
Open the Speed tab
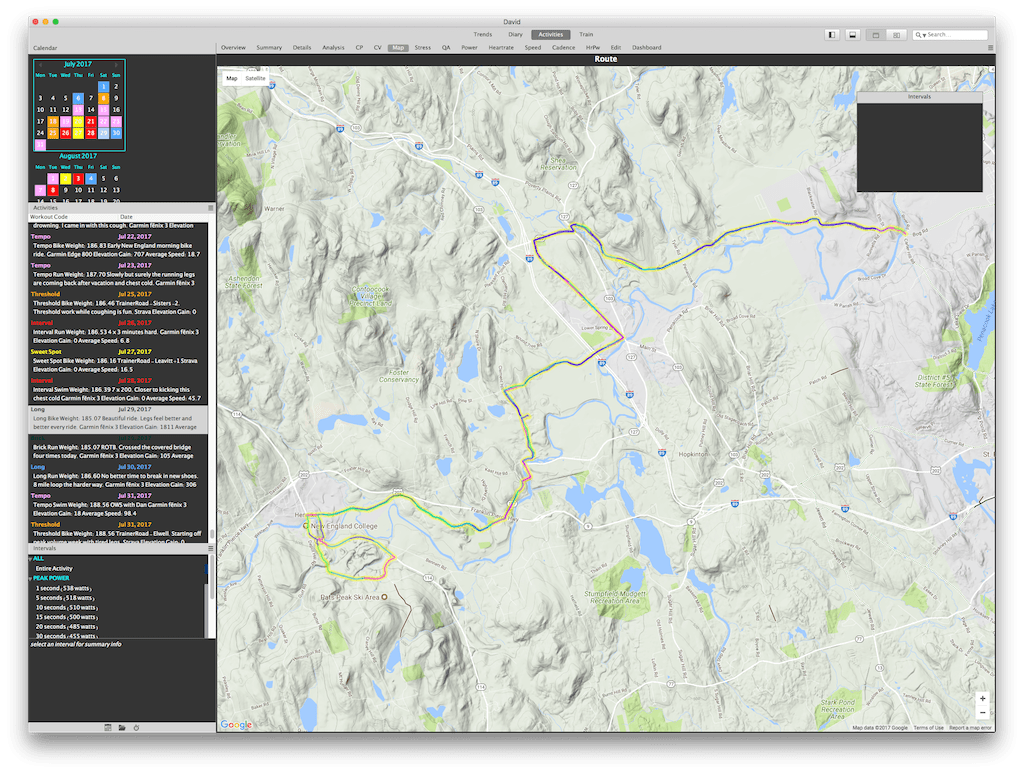pos(533,48)
